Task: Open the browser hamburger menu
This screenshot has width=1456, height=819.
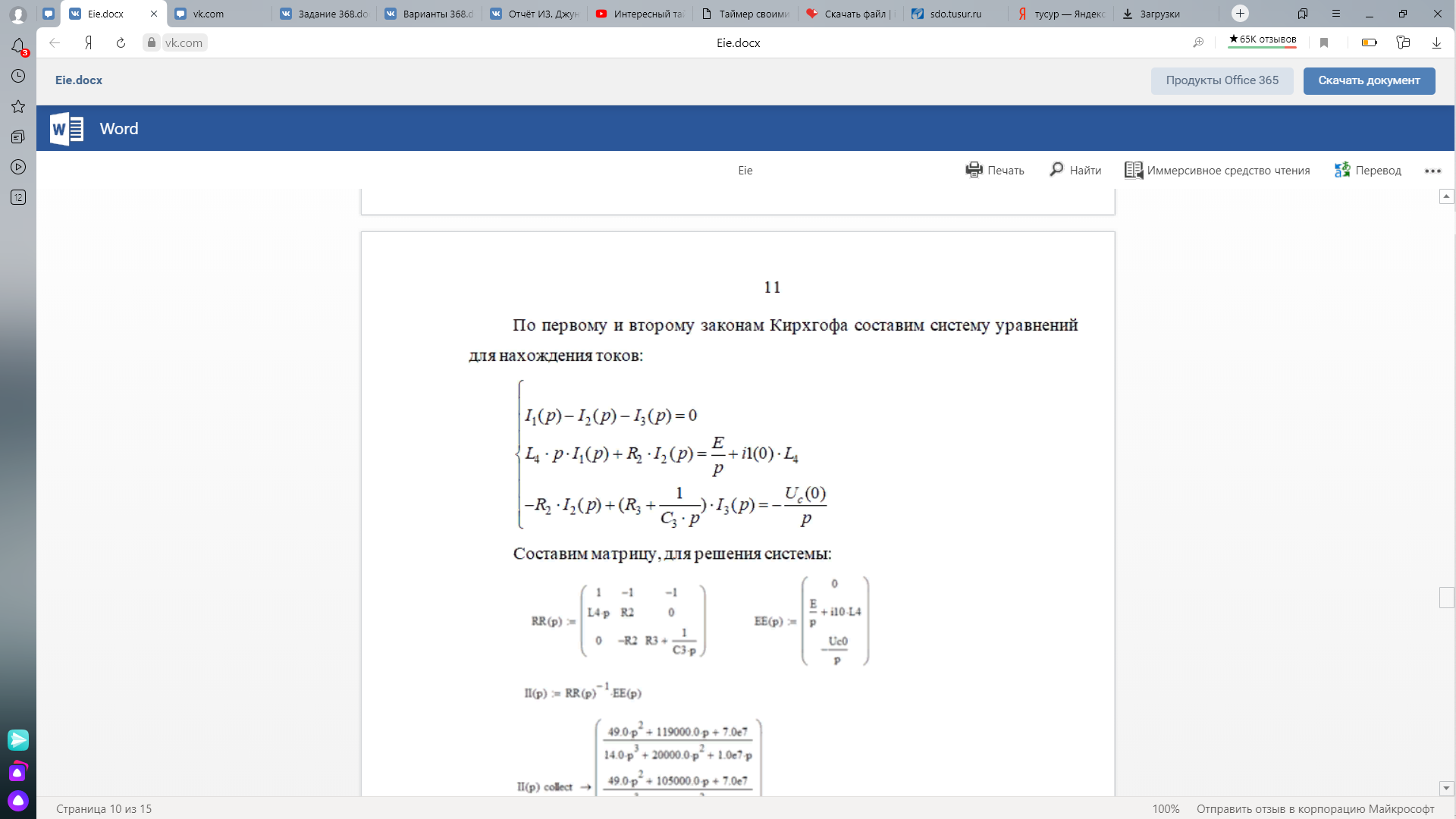Action: pos(1336,14)
